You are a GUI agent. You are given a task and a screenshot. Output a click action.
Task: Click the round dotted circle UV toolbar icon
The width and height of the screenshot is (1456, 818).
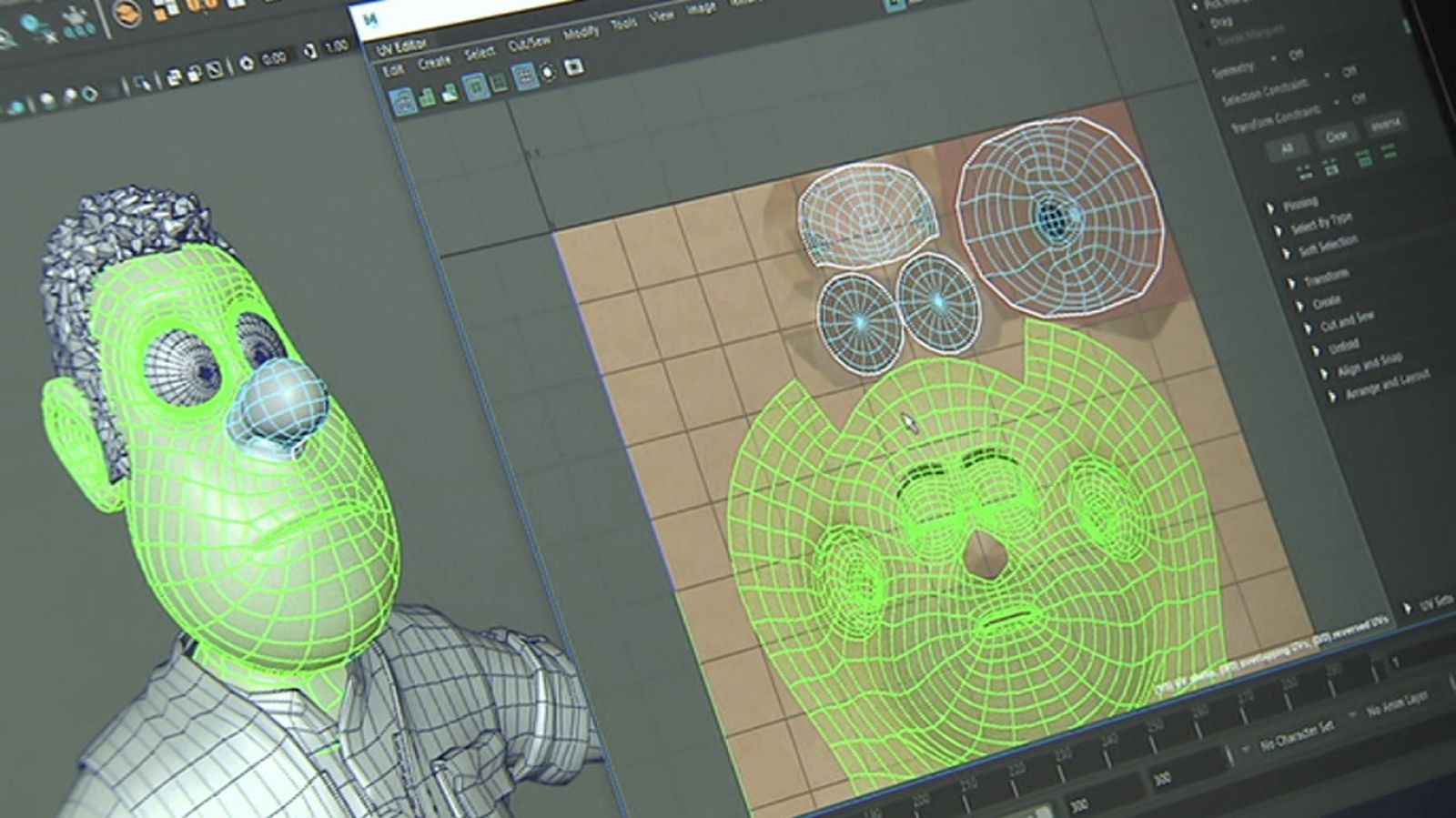tap(549, 72)
